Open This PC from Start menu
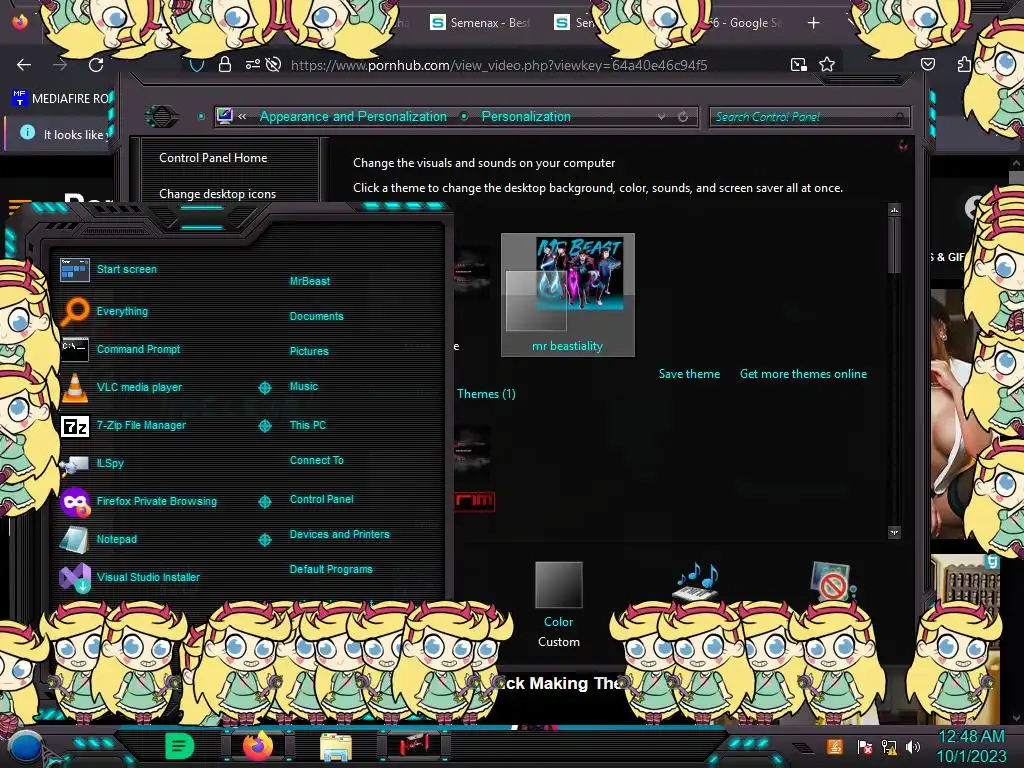 click(x=308, y=424)
